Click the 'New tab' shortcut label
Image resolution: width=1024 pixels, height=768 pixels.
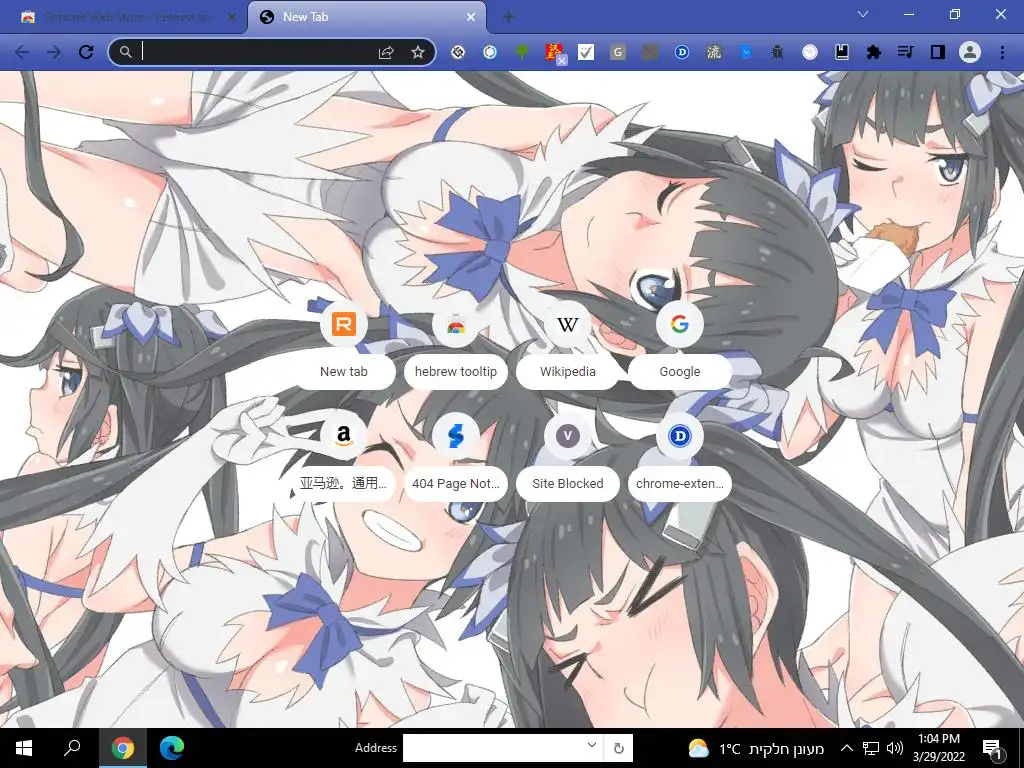tap(344, 372)
